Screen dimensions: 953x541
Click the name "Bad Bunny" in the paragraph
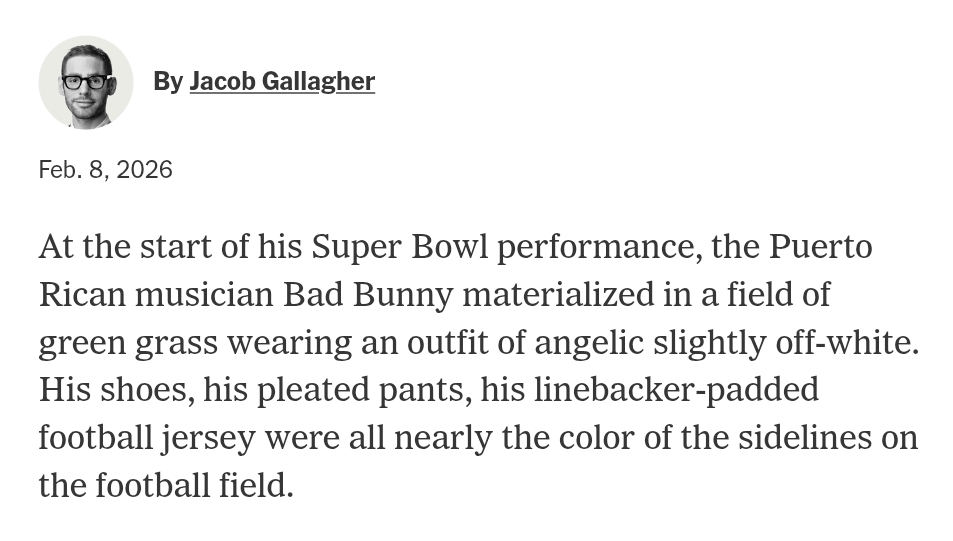[368, 295]
